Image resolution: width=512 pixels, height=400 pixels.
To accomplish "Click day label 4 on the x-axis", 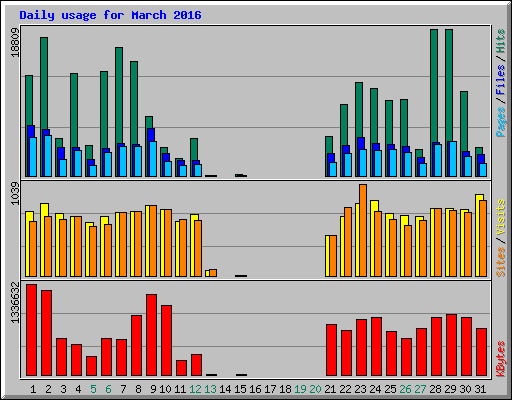I will click(78, 389).
